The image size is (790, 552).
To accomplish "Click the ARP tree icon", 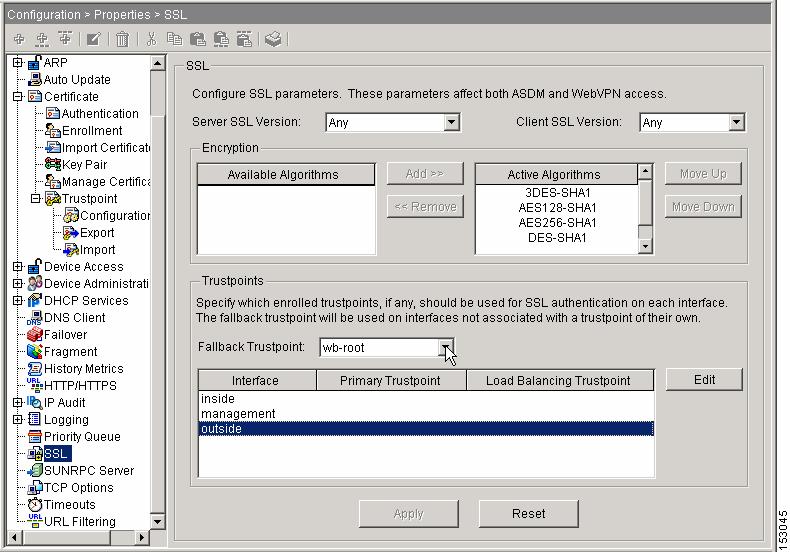I will click(x=35, y=62).
